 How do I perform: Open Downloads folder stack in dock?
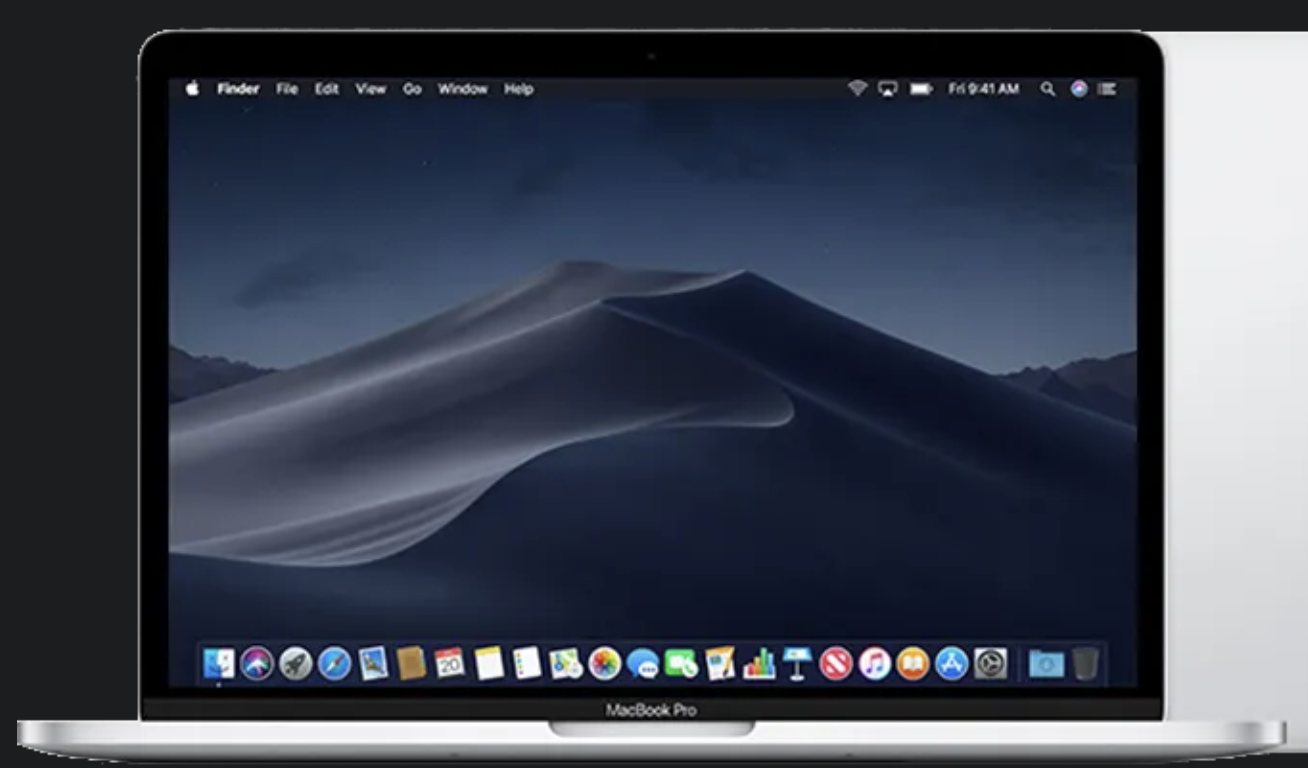1047,663
